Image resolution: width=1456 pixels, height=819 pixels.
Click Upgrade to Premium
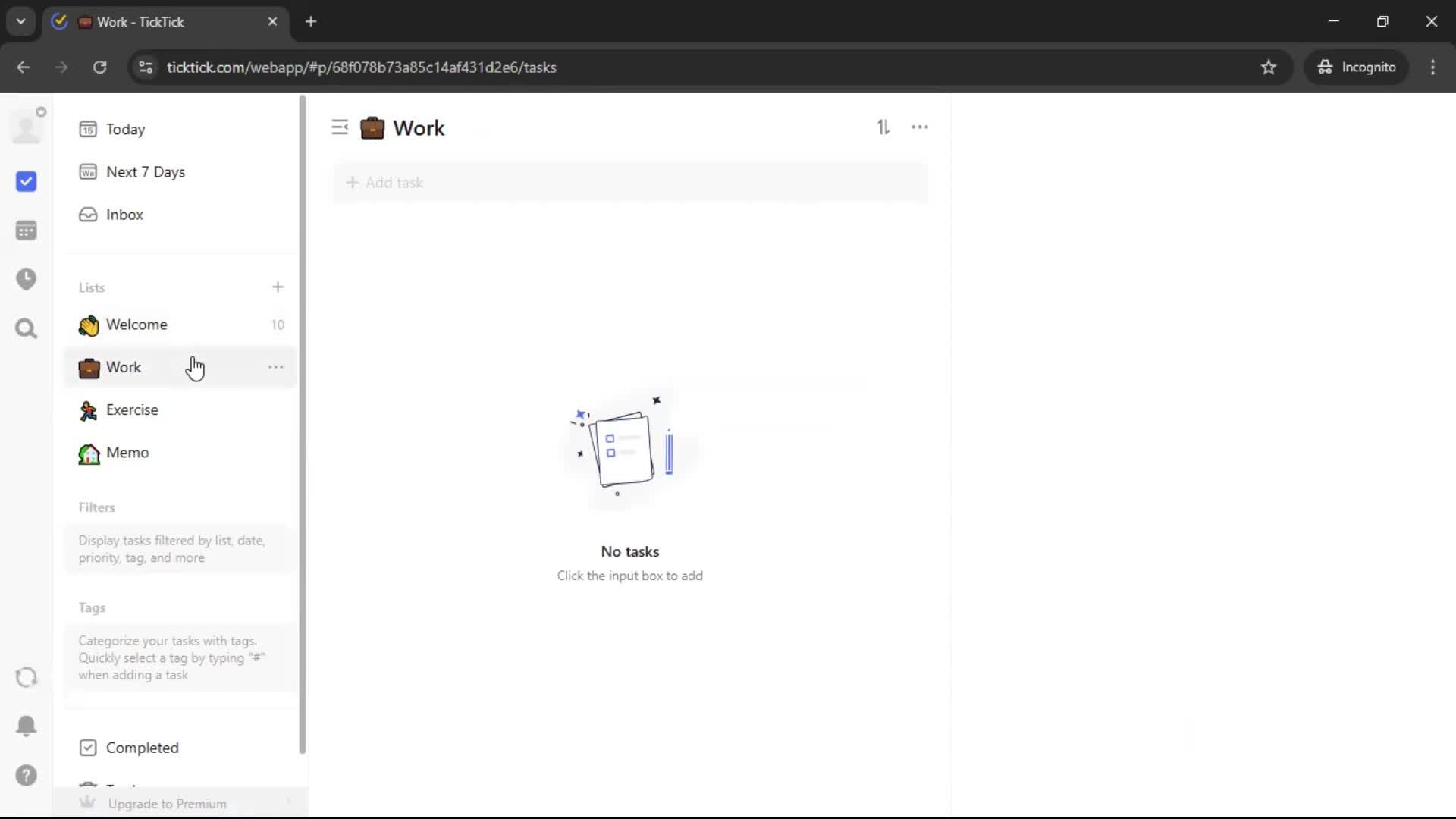click(x=167, y=803)
